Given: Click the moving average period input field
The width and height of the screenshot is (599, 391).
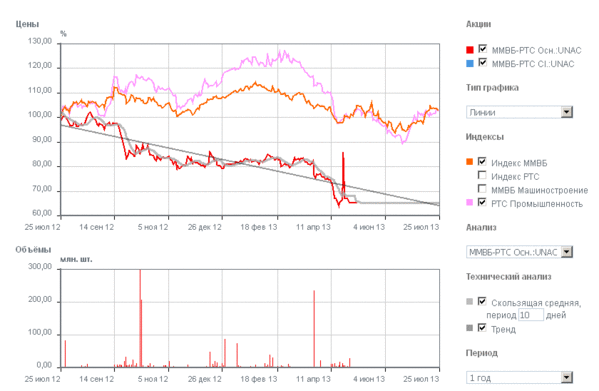Looking at the screenshot, I should tap(531, 315).
